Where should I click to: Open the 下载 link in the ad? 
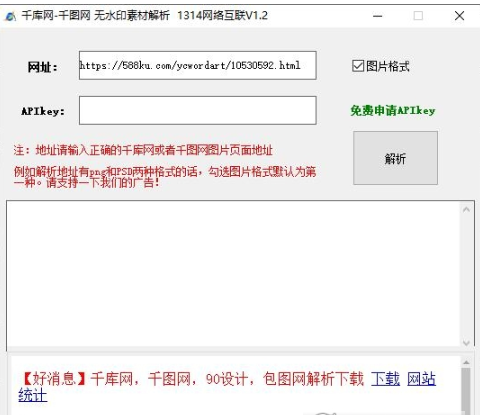click(x=385, y=379)
